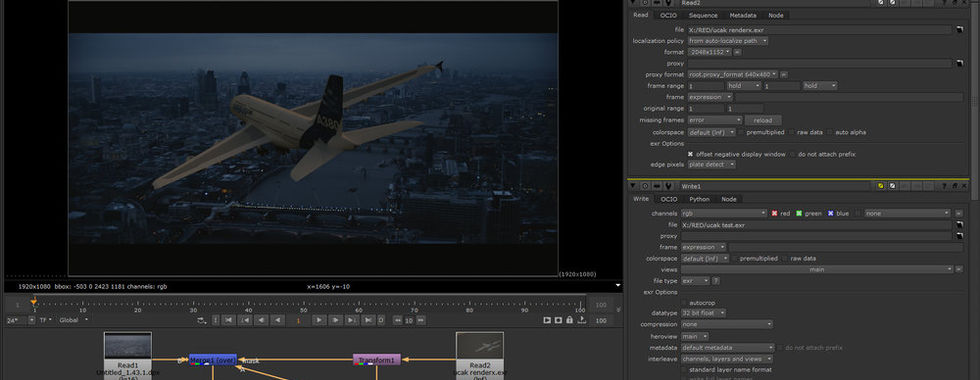
Task: Open localization policy dropdown
Action: click(x=728, y=41)
